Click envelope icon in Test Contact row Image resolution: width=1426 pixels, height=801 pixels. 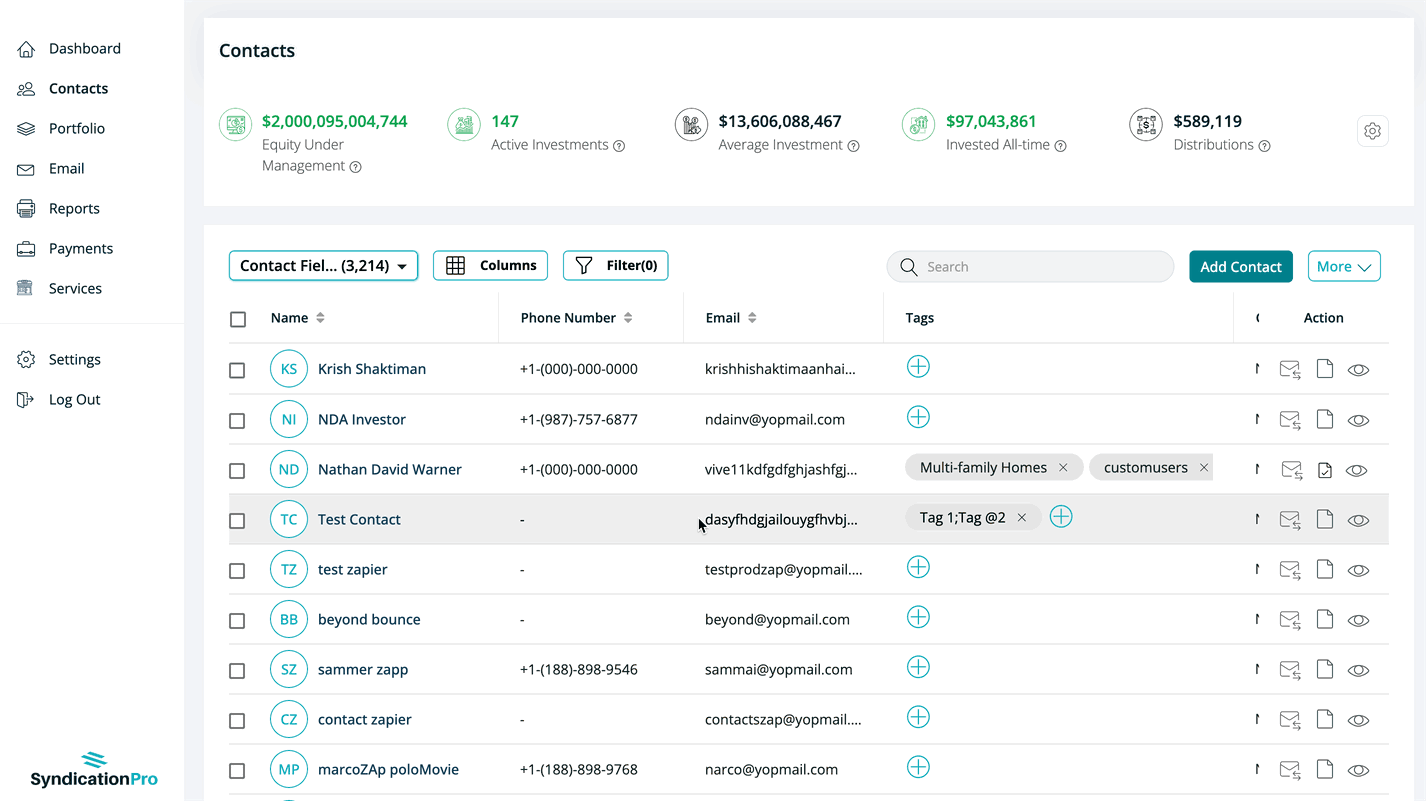[1290, 520]
